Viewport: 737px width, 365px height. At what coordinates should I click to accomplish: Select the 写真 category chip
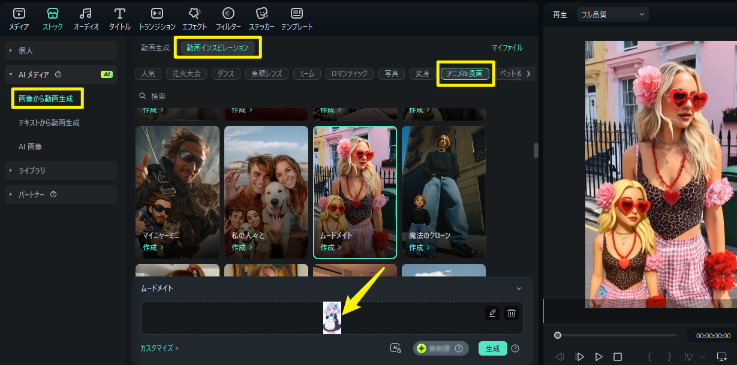[391, 74]
